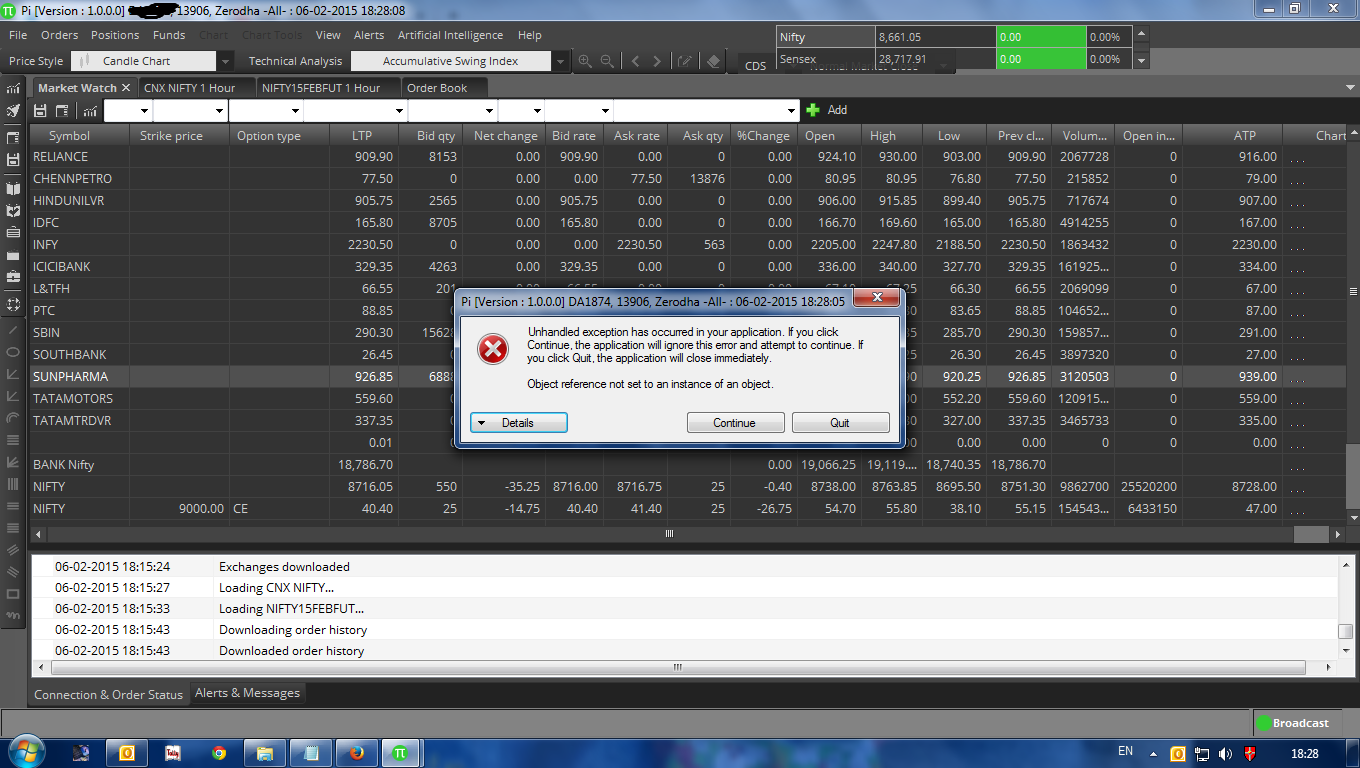
Task: Open the Alerts menu
Action: pyautogui.click(x=369, y=35)
